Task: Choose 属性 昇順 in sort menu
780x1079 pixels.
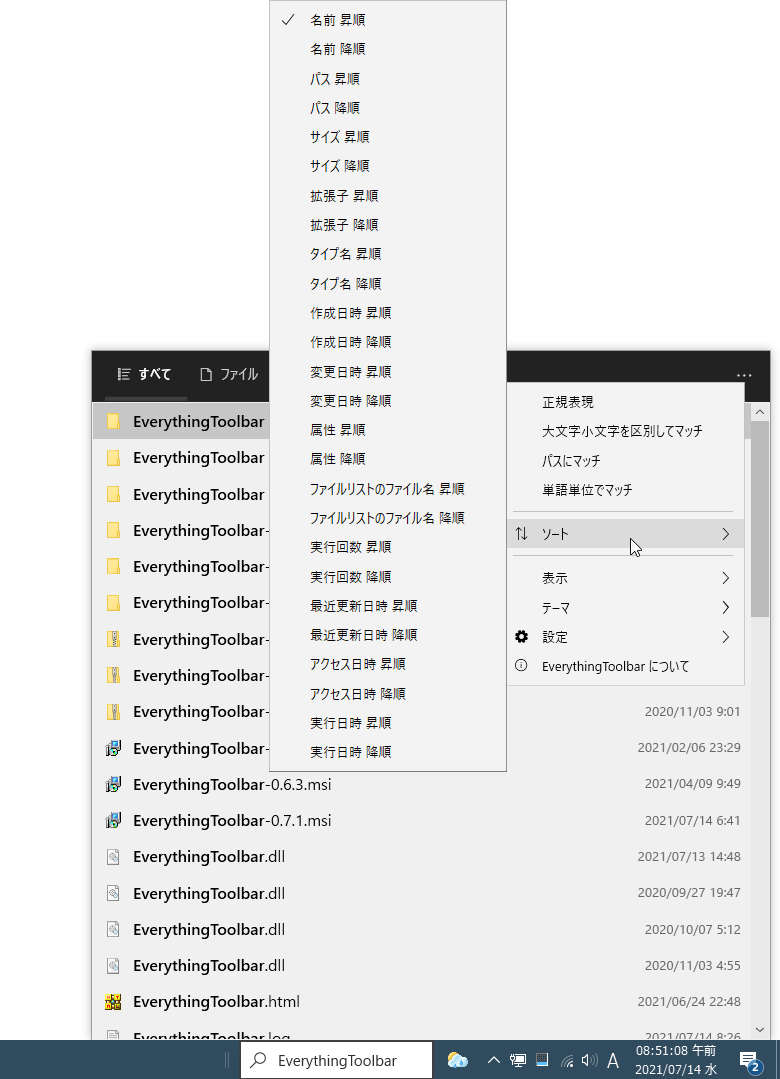Action: pos(388,429)
